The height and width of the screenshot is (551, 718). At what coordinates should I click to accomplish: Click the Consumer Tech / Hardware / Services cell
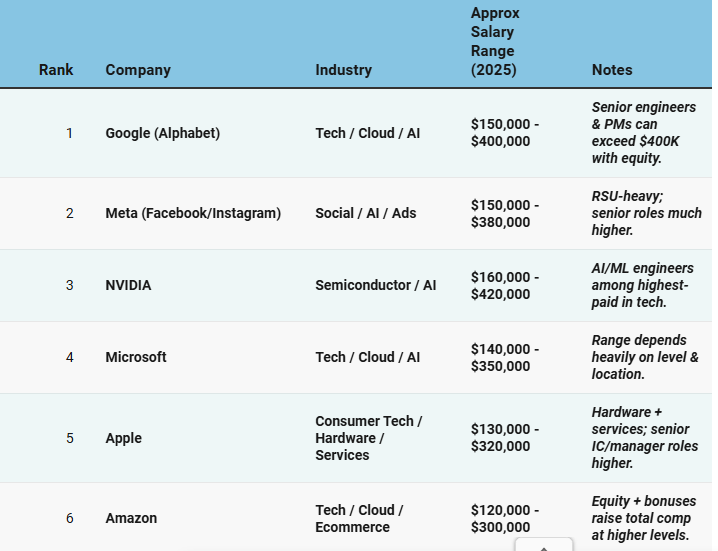tap(369, 438)
